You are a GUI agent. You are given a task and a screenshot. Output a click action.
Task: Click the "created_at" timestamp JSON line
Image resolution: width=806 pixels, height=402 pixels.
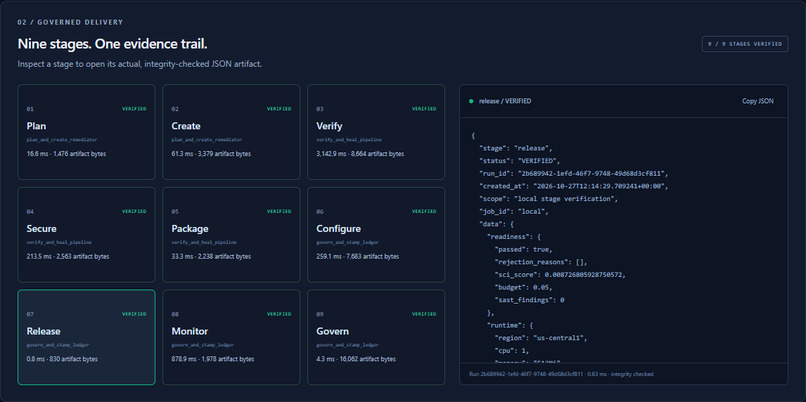574,186
